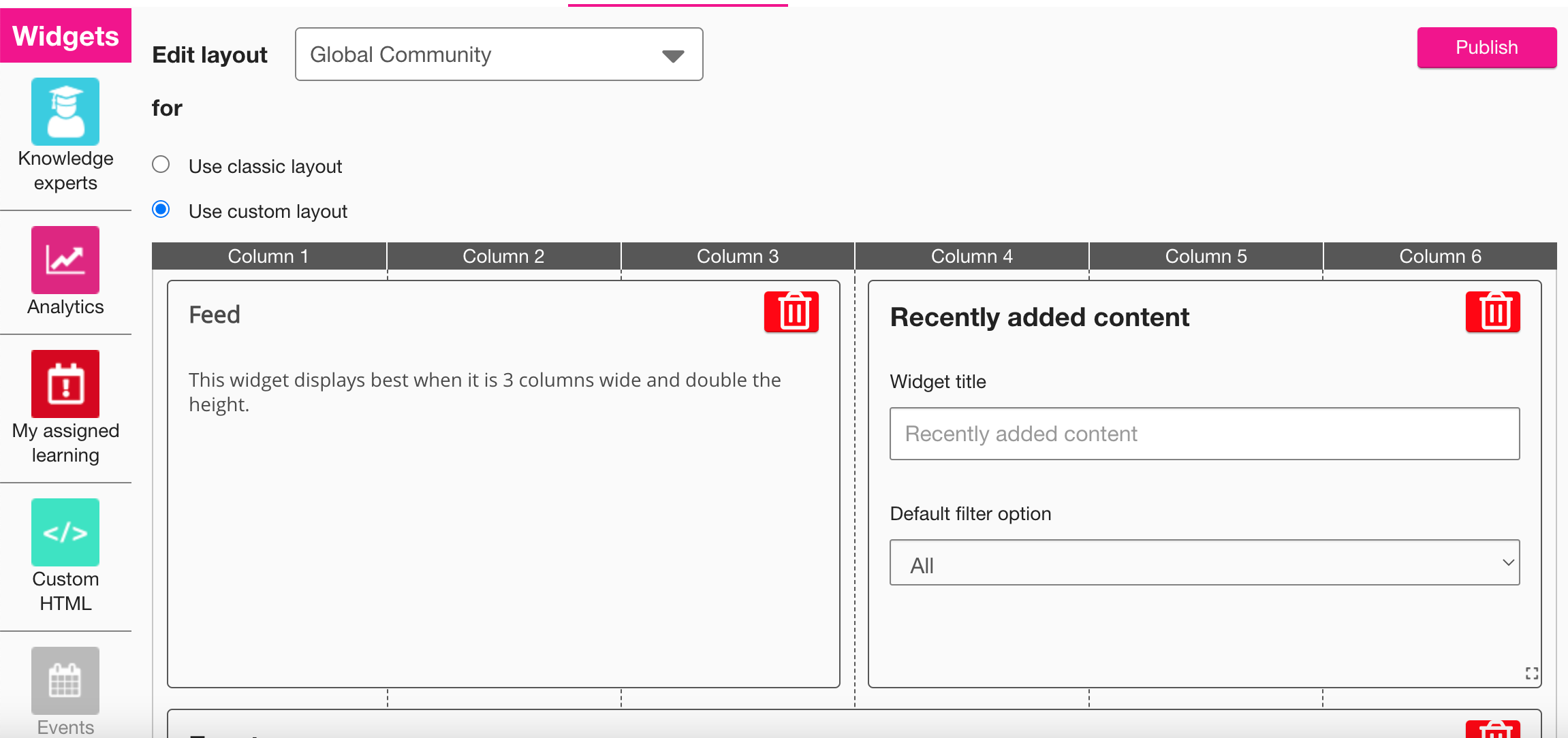
Task: Click trash icon of bottom partially visible widget
Action: click(x=1492, y=730)
